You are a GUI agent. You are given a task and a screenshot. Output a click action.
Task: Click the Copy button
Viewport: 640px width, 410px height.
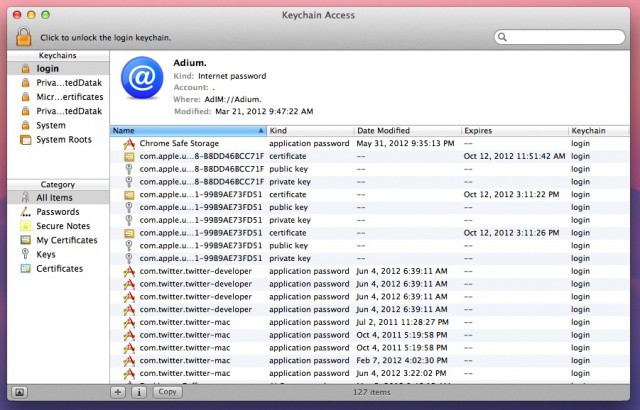tap(168, 392)
